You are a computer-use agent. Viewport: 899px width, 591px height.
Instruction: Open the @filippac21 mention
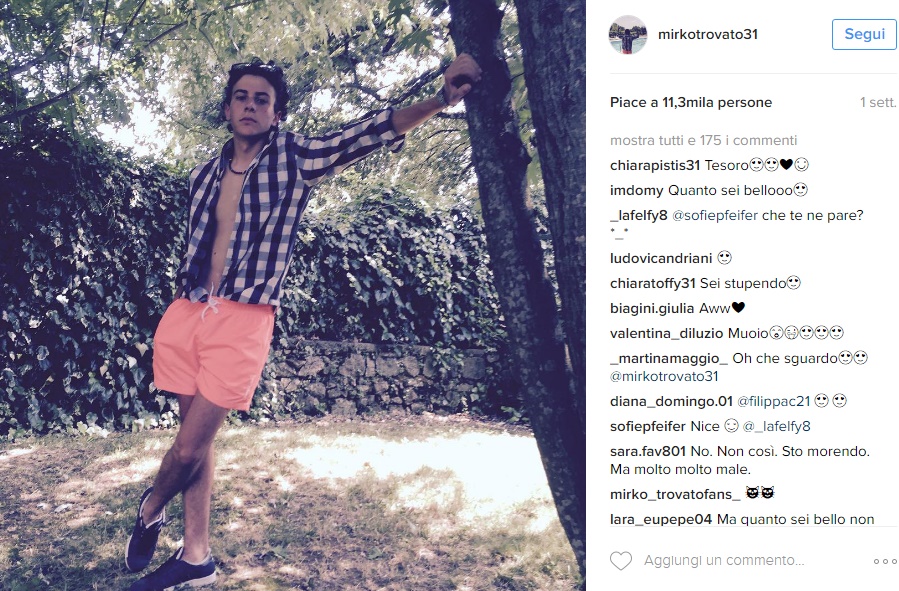(x=773, y=401)
